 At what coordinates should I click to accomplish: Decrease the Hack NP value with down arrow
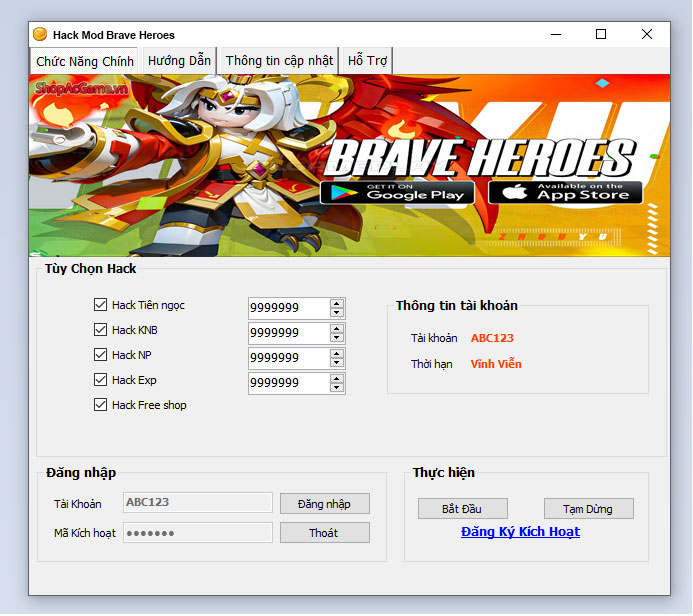point(336,362)
